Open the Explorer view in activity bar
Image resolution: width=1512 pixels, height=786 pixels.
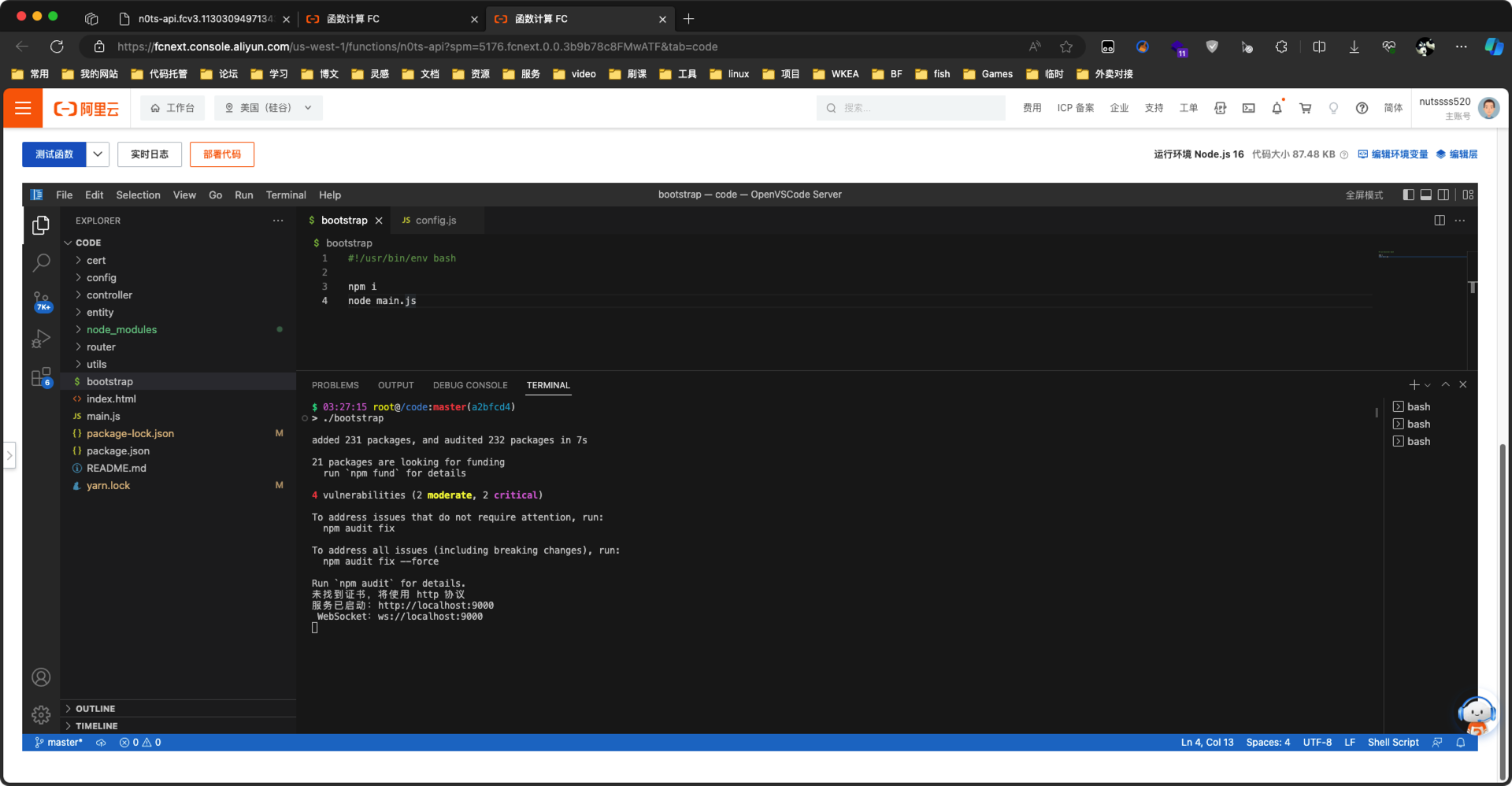coord(41,225)
